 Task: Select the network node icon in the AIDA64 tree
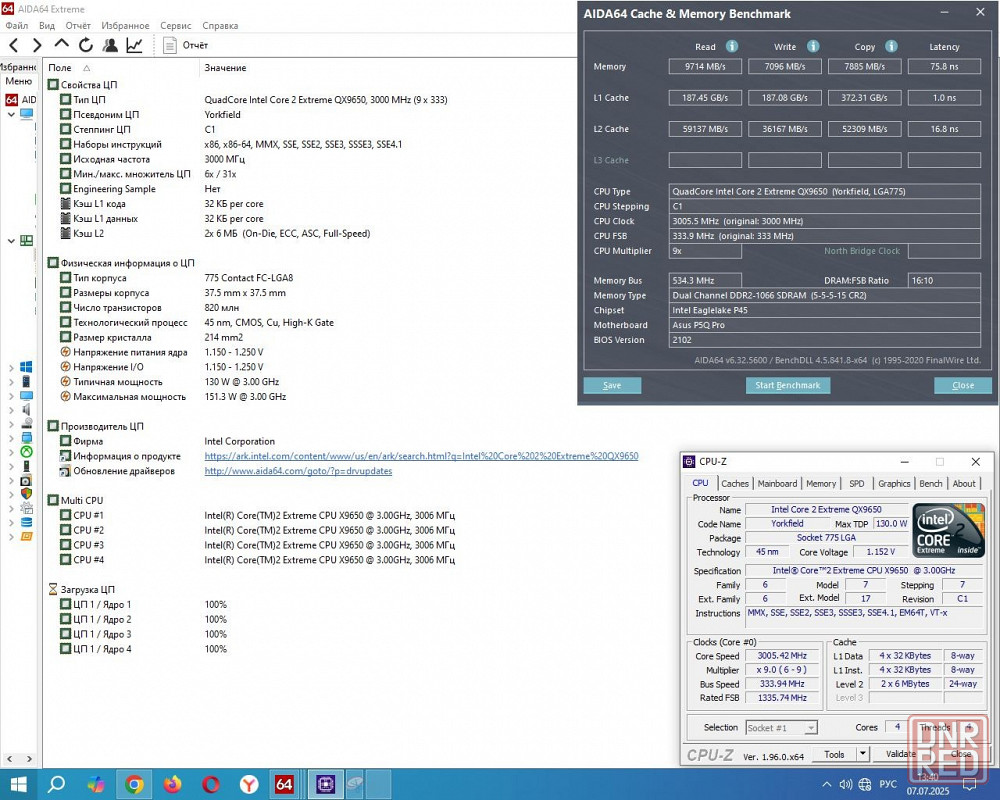pos(26,438)
